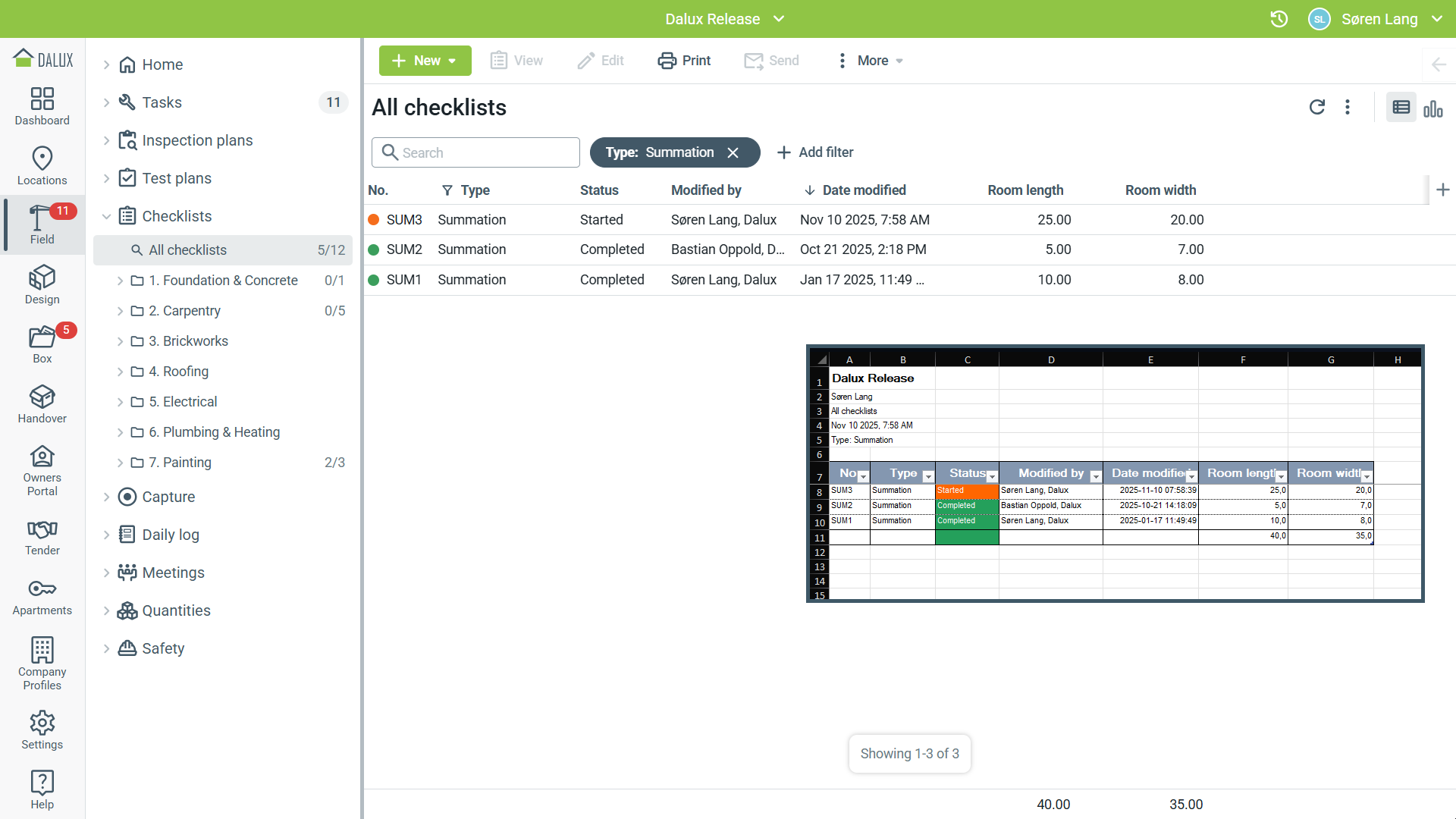This screenshot has width=1456, height=819.
Task: Click the Excel export preview thumbnail
Action: (x=1116, y=474)
